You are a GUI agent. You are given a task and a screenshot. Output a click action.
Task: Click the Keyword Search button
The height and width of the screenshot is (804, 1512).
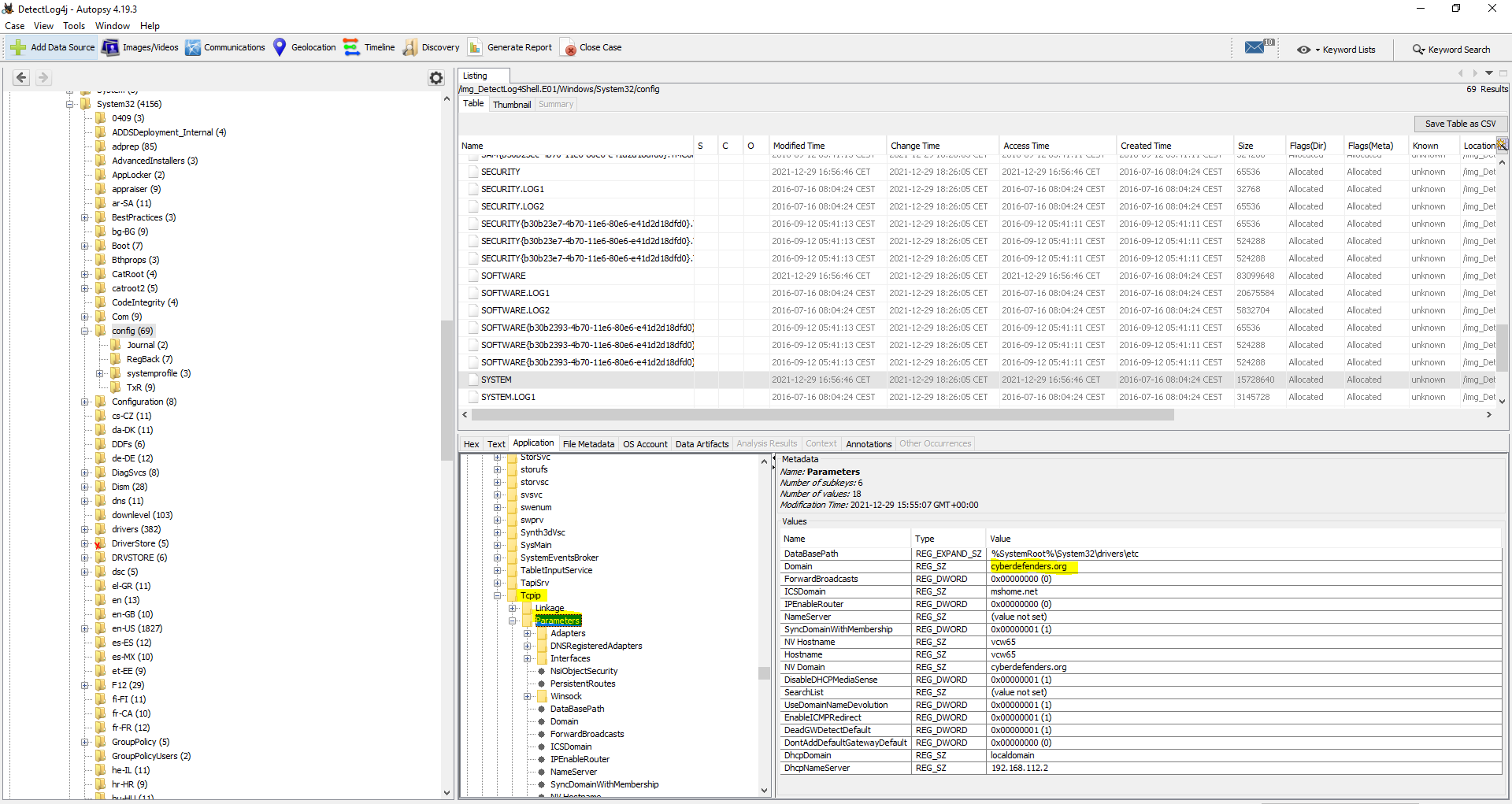coord(1451,50)
